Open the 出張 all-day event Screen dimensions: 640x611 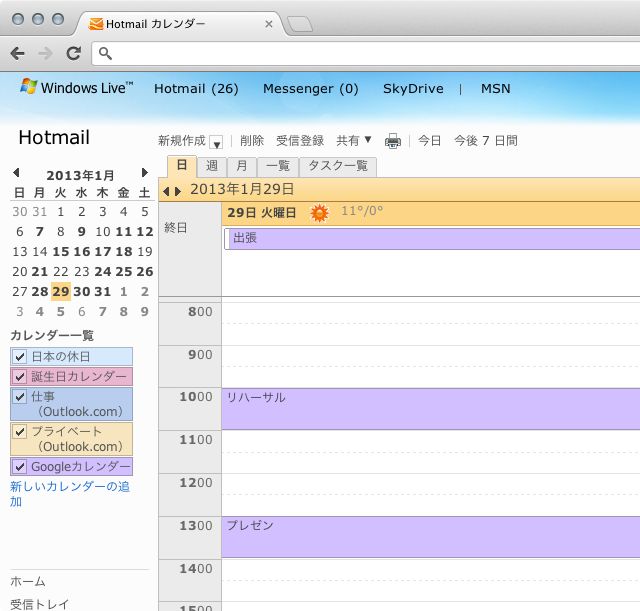432,238
